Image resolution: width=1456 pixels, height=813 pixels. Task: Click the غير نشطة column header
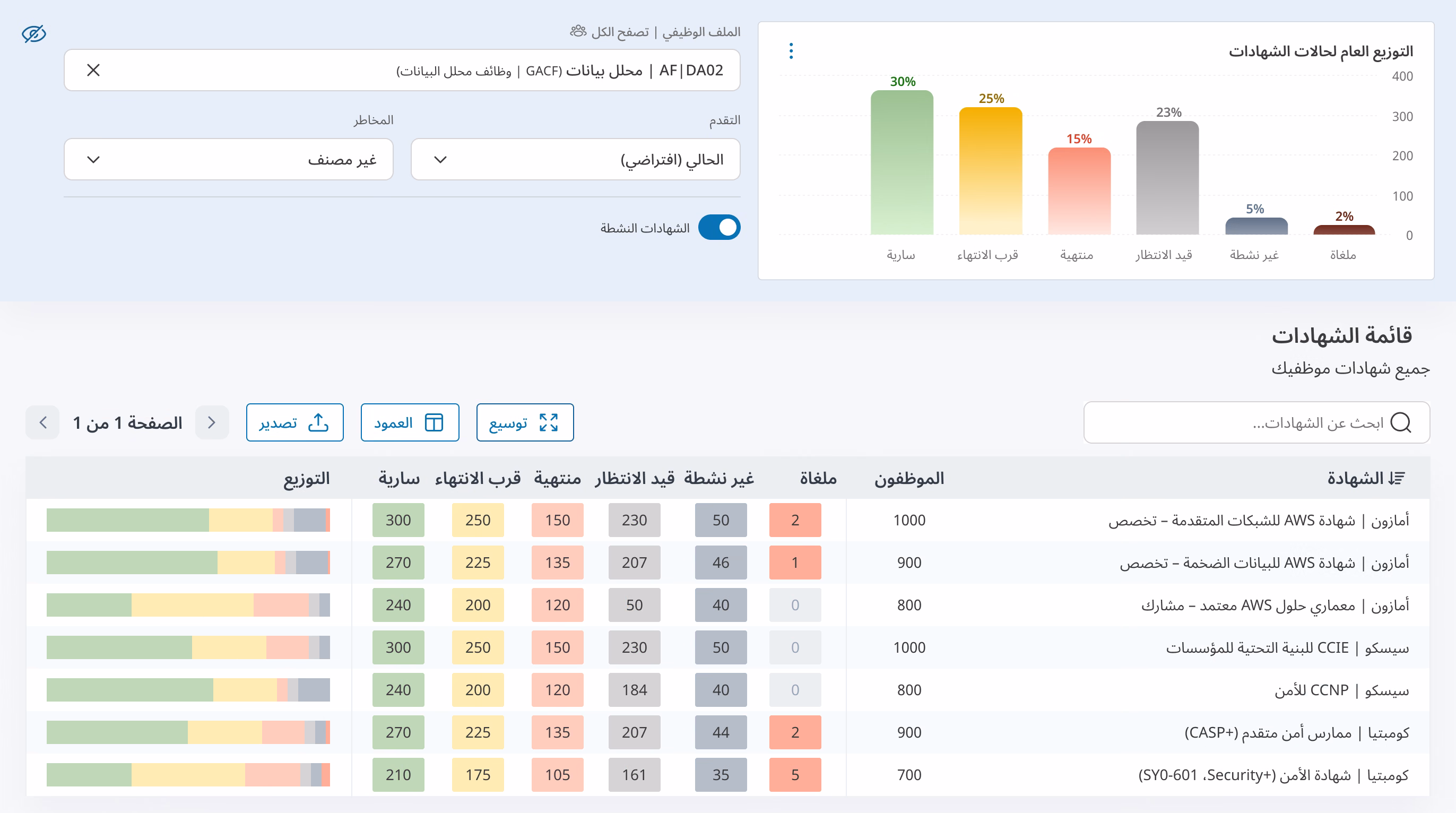719,478
